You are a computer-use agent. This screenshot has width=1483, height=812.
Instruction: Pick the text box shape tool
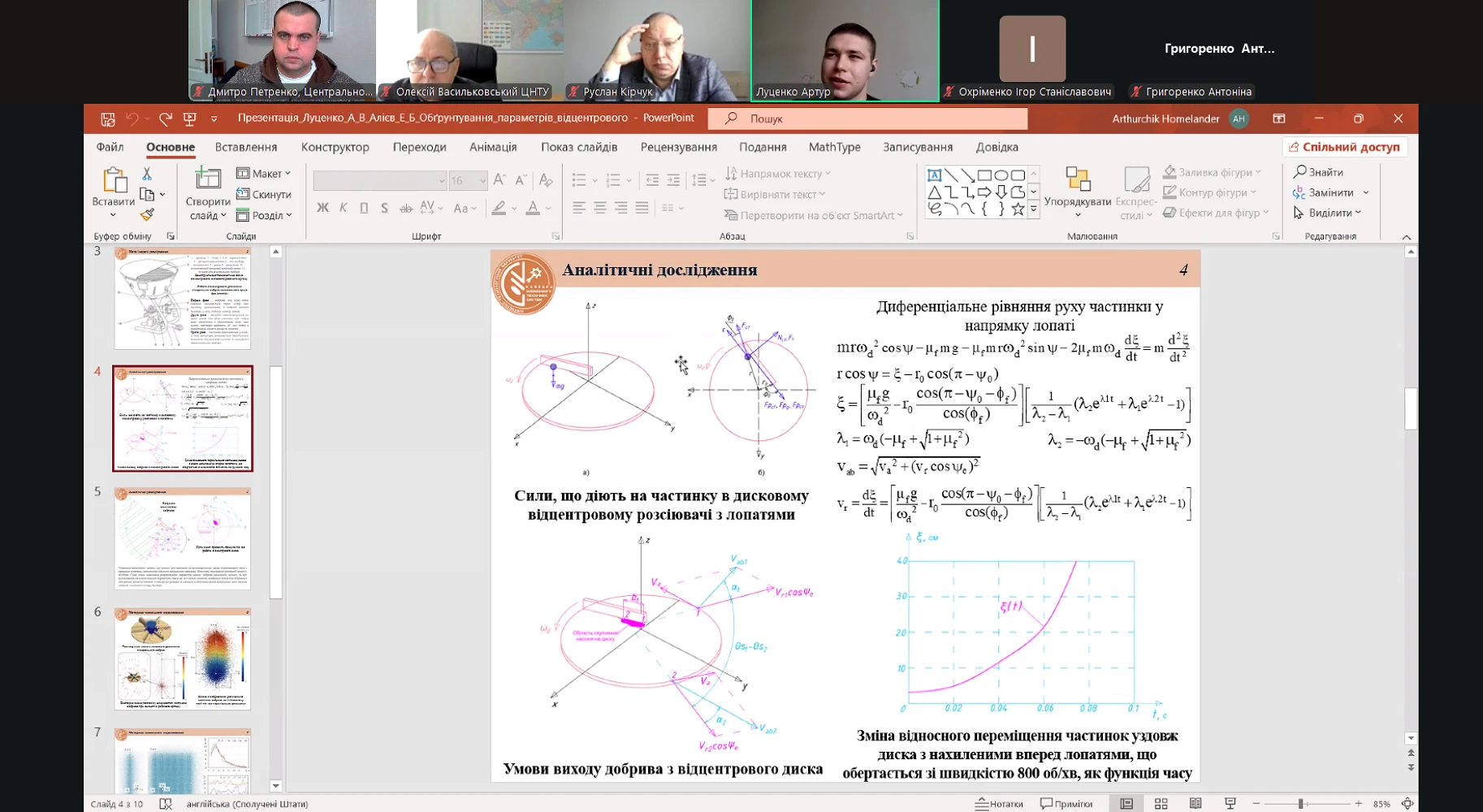(934, 175)
